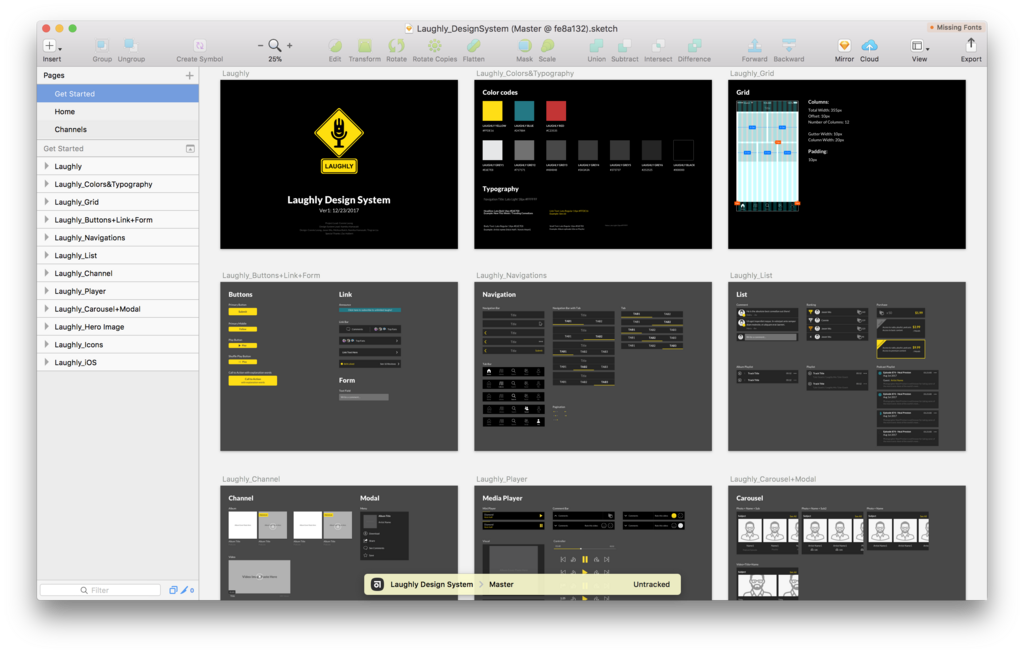Viewport: 1024px width, 653px height.
Task: Click the yellow color swatch
Action: (x=492, y=110)
